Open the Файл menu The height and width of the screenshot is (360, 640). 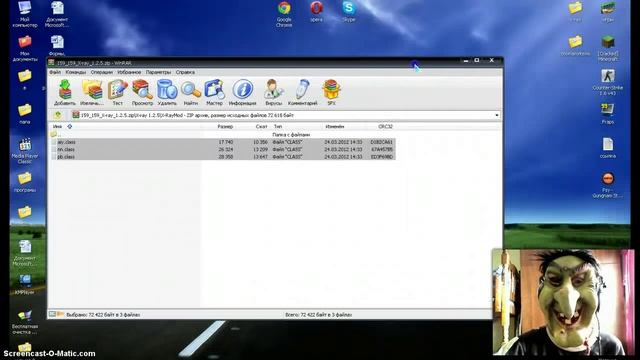55,72
